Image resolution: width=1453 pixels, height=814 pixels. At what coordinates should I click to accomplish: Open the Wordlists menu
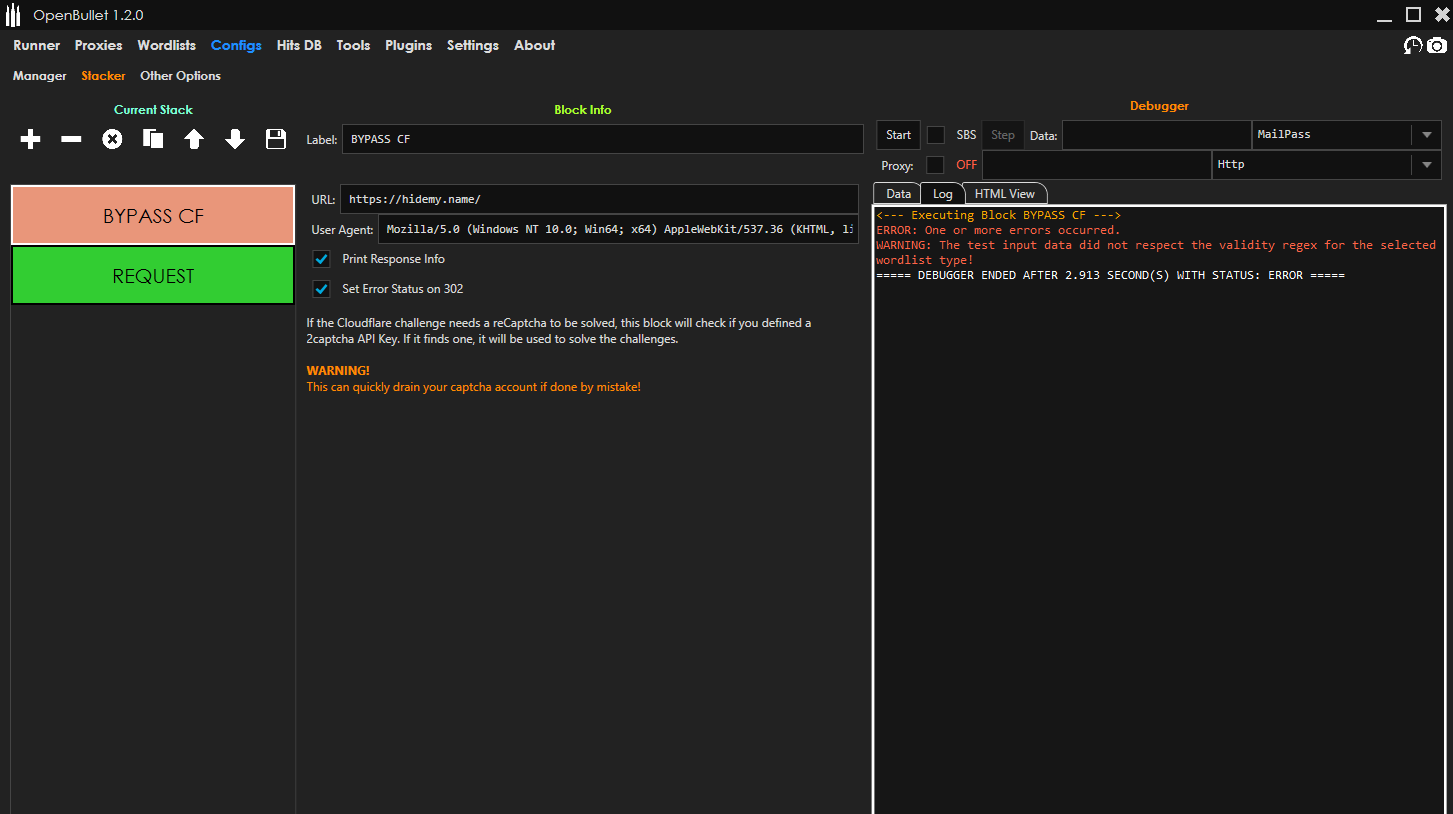click(166, 45)
